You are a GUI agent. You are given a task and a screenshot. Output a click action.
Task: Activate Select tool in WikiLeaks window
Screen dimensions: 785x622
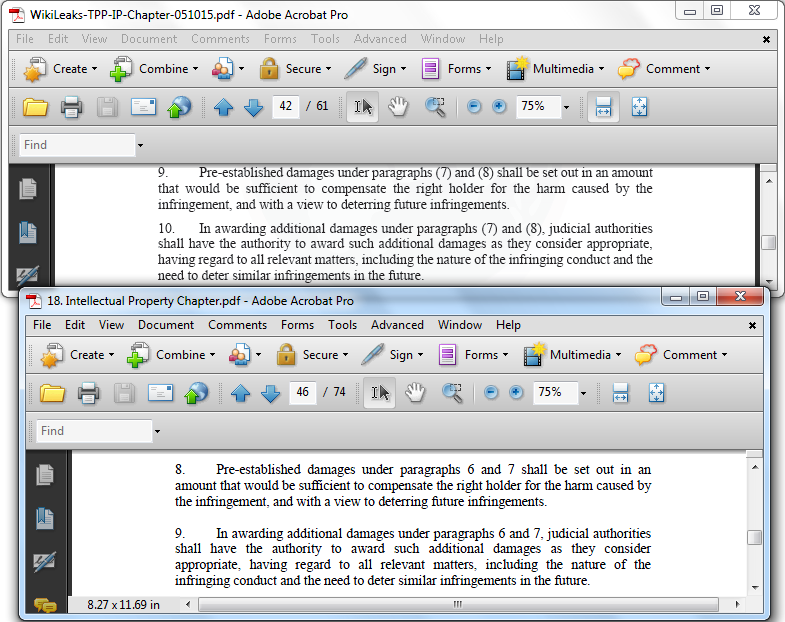pos(362,107)
